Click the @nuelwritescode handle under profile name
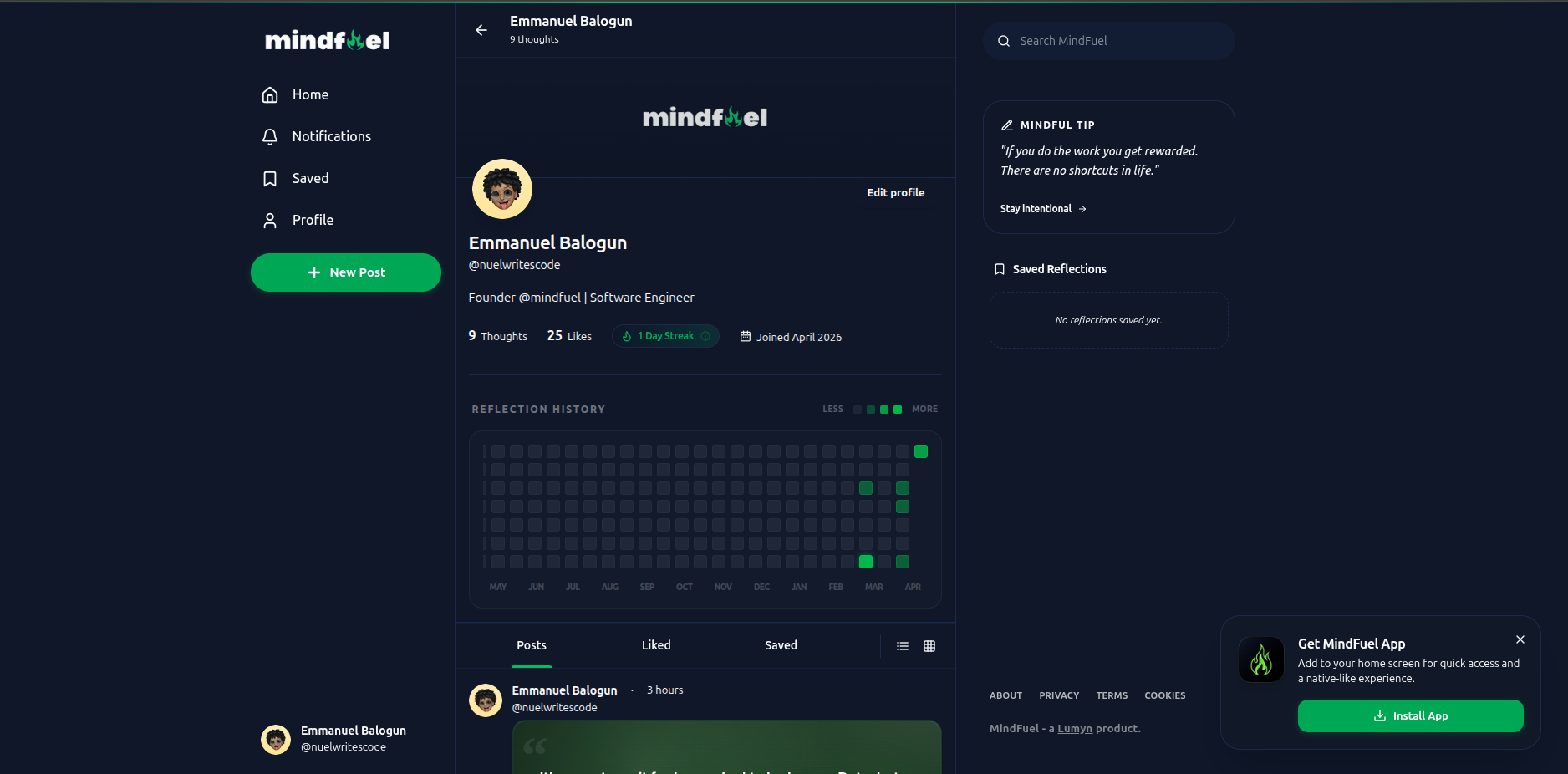This screenshot has height=774, width=1568. (514, 265)
